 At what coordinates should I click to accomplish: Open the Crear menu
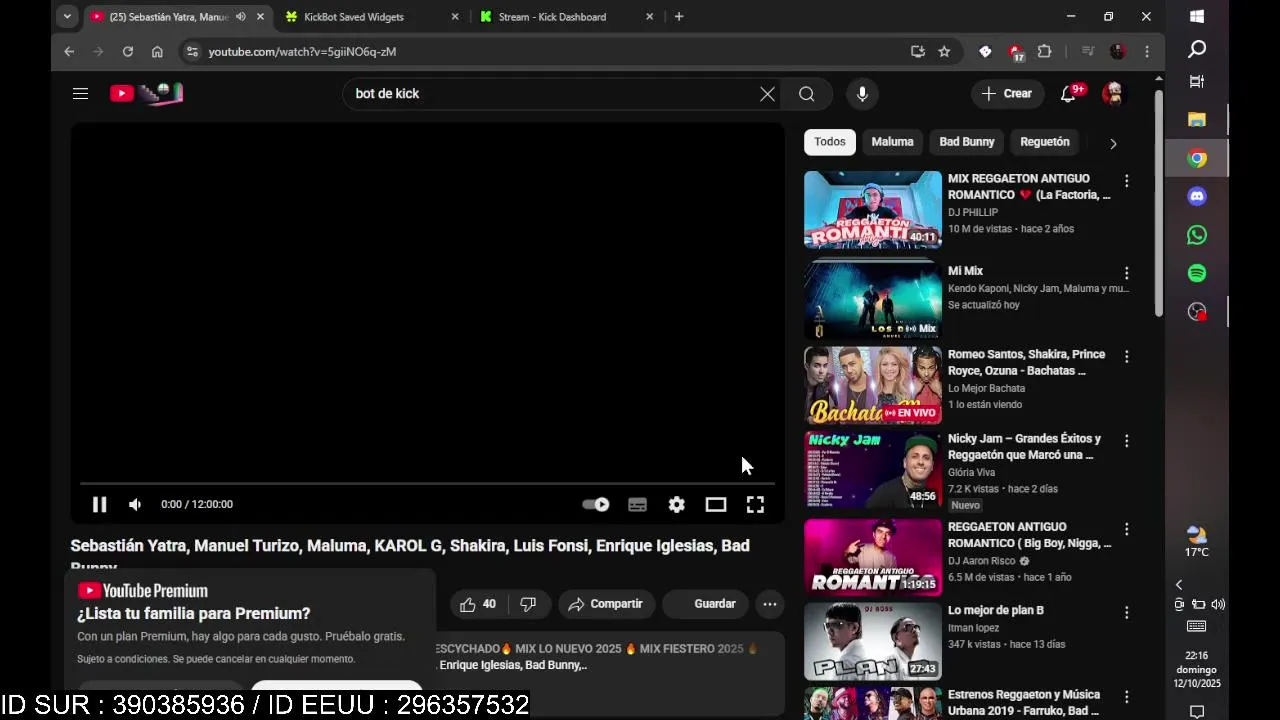coord(1007,93)
